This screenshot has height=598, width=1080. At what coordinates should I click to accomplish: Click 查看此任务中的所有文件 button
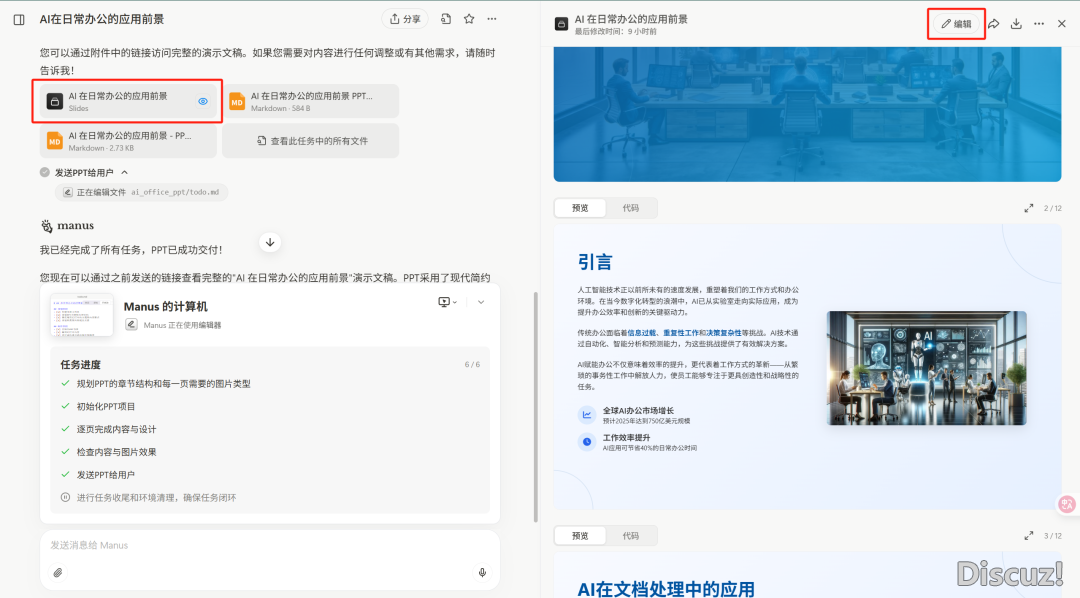pyautogui.click(x=310, y=141)
